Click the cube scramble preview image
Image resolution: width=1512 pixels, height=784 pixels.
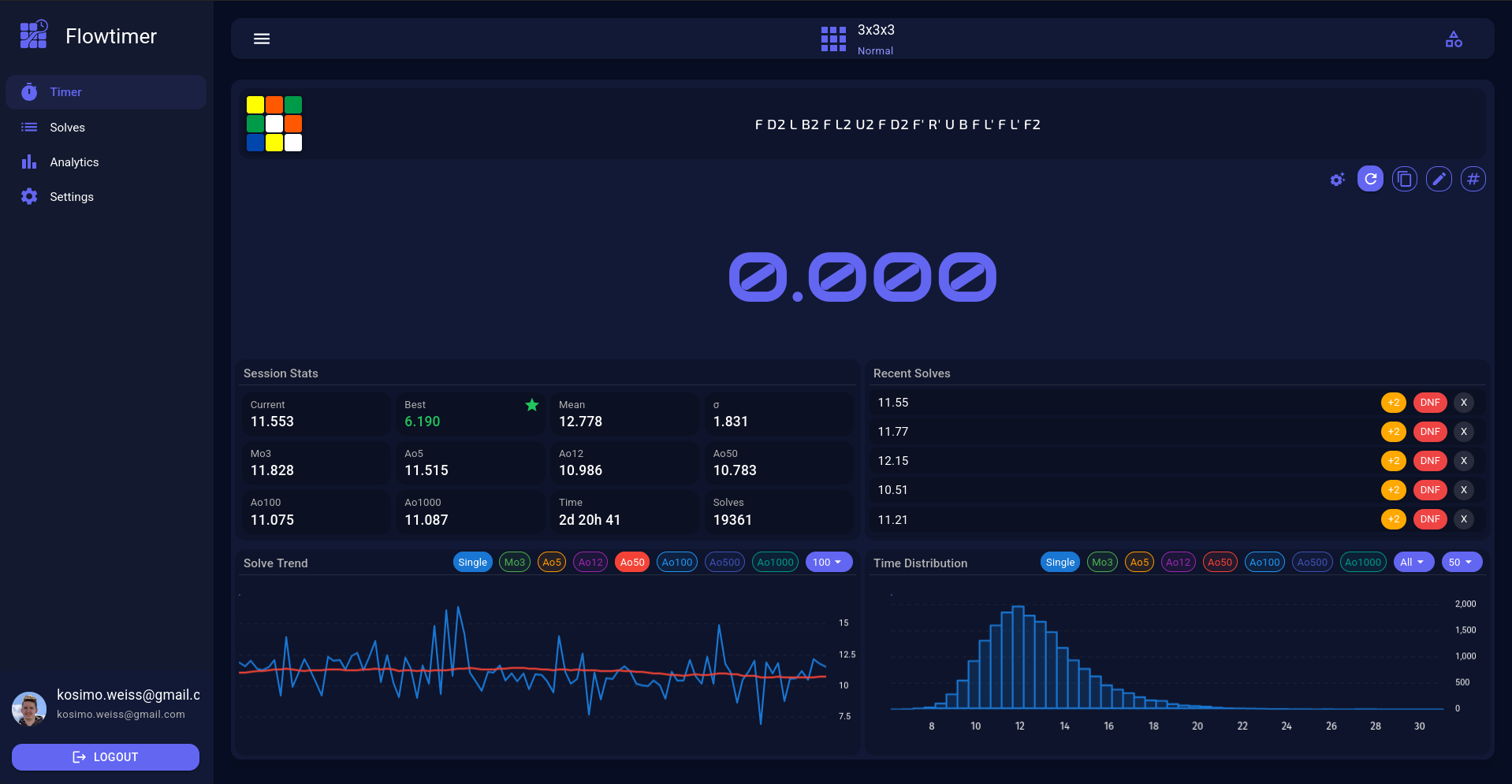click(274, 124)
